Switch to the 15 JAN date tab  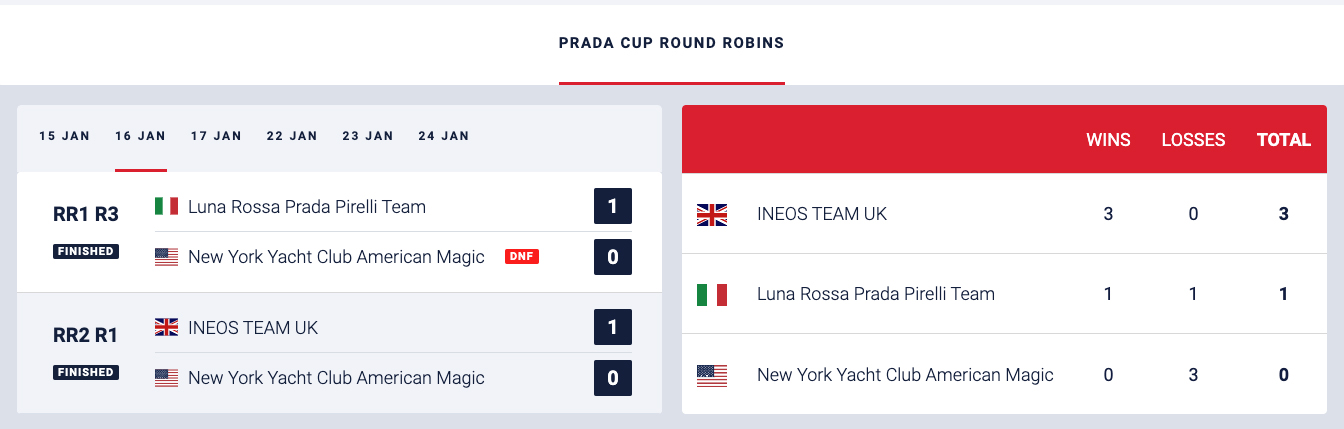[x=64, y=136]
